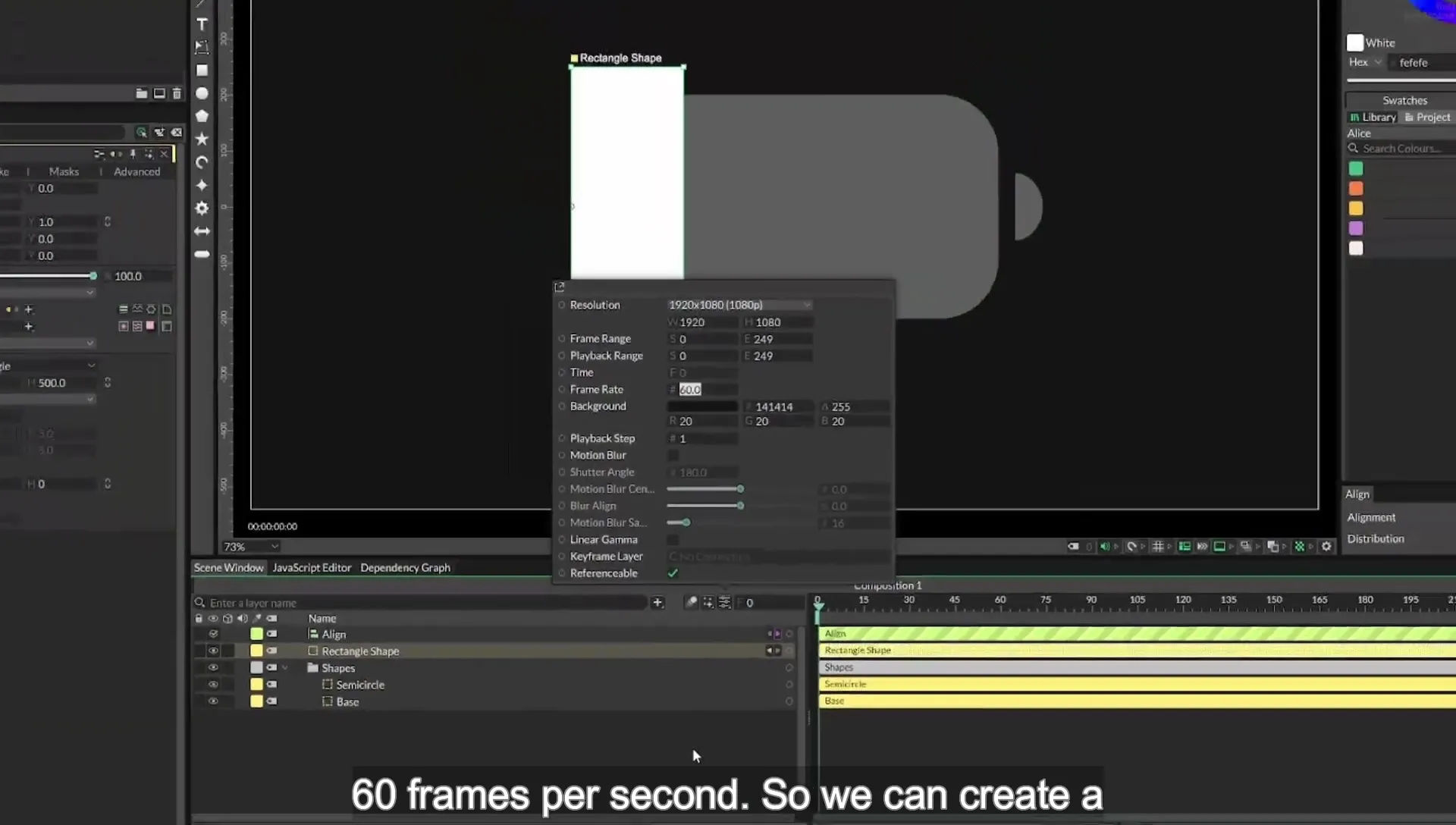
Task: Toggle the viewport grid overlay icon
Action: 1158,546
